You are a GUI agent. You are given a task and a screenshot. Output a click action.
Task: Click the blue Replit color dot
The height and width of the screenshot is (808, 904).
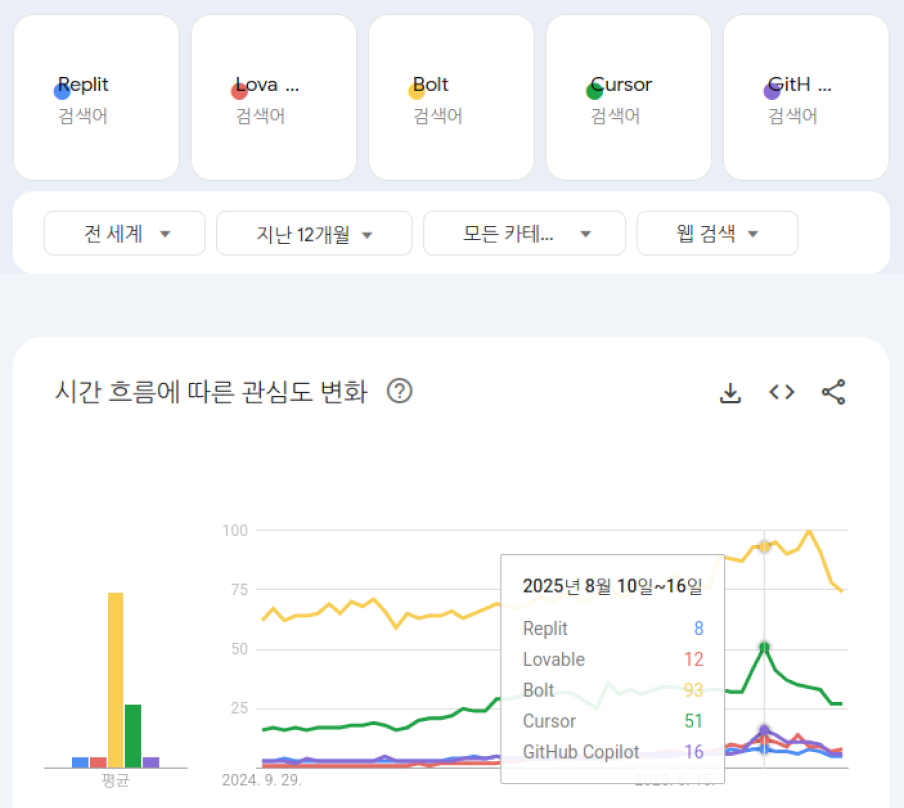pos(62,91)
